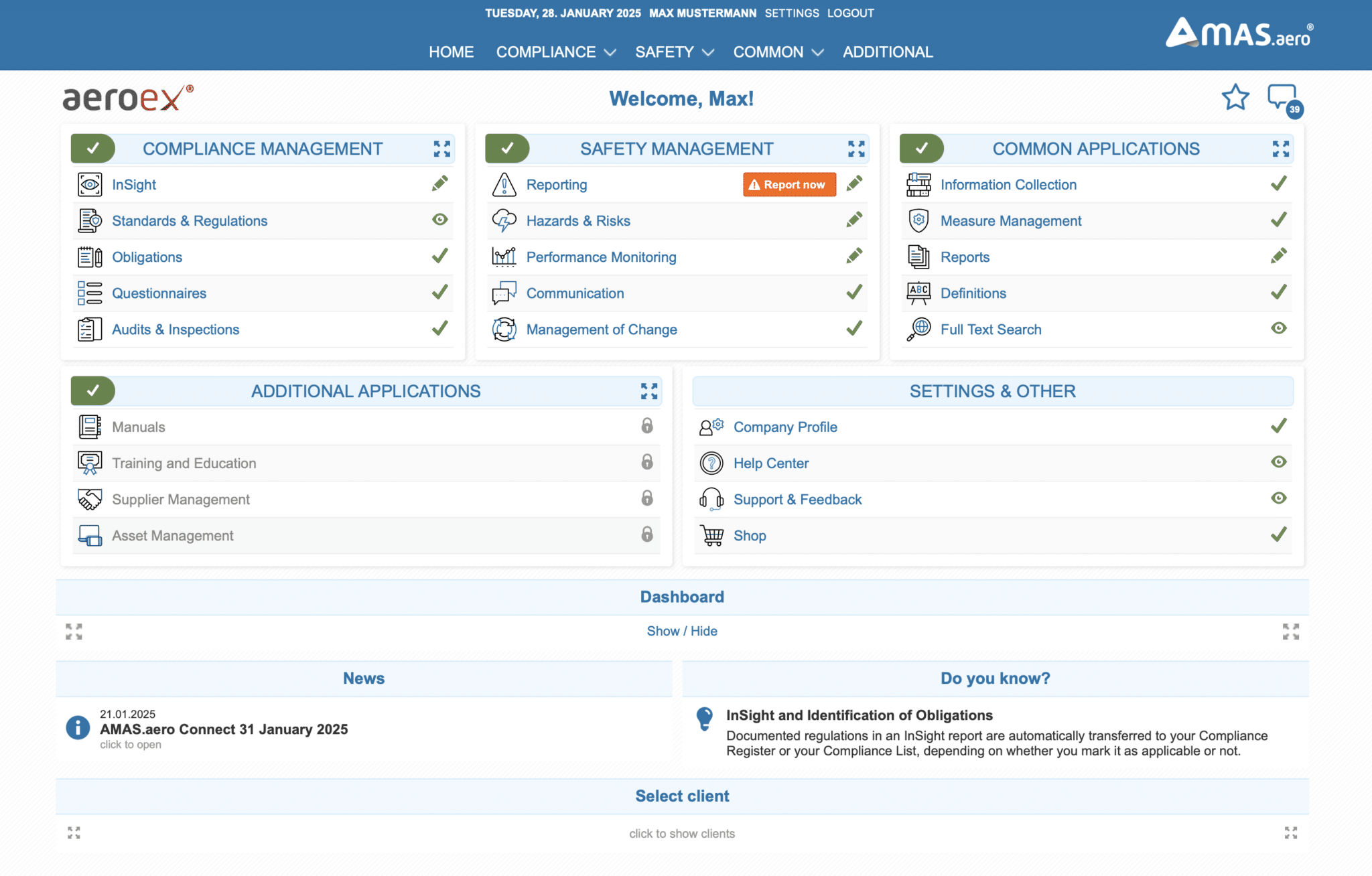Expand the Common Applications panel fullscreen
Screen dimensions: 1372x876
coord(1280,149)
